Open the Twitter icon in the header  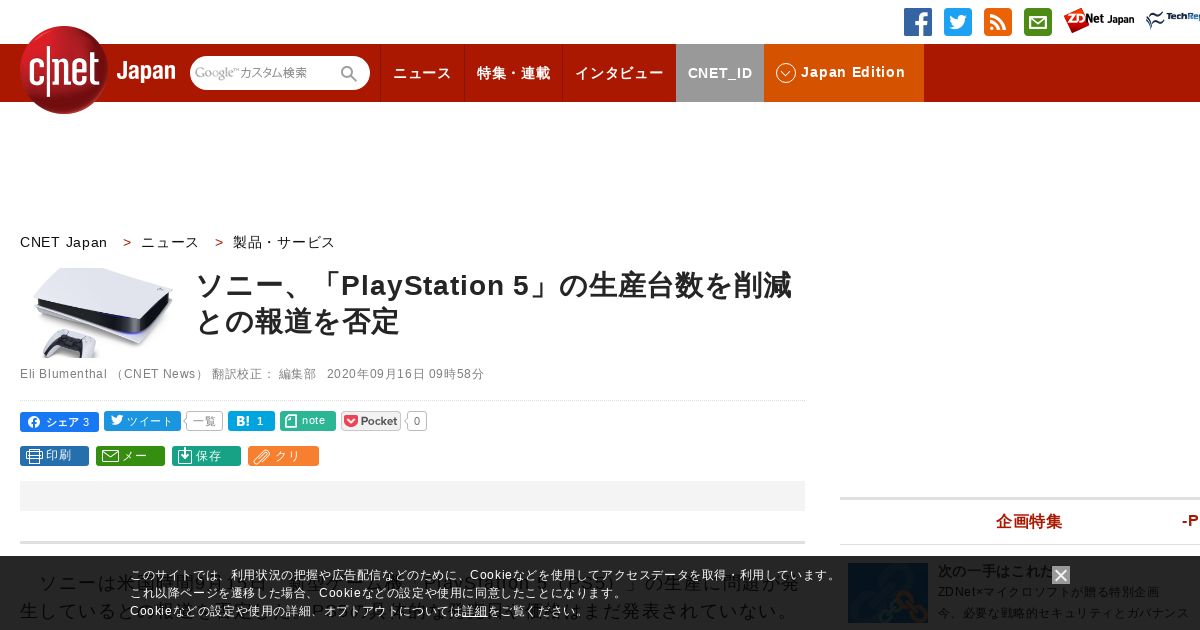coord(958,22)
